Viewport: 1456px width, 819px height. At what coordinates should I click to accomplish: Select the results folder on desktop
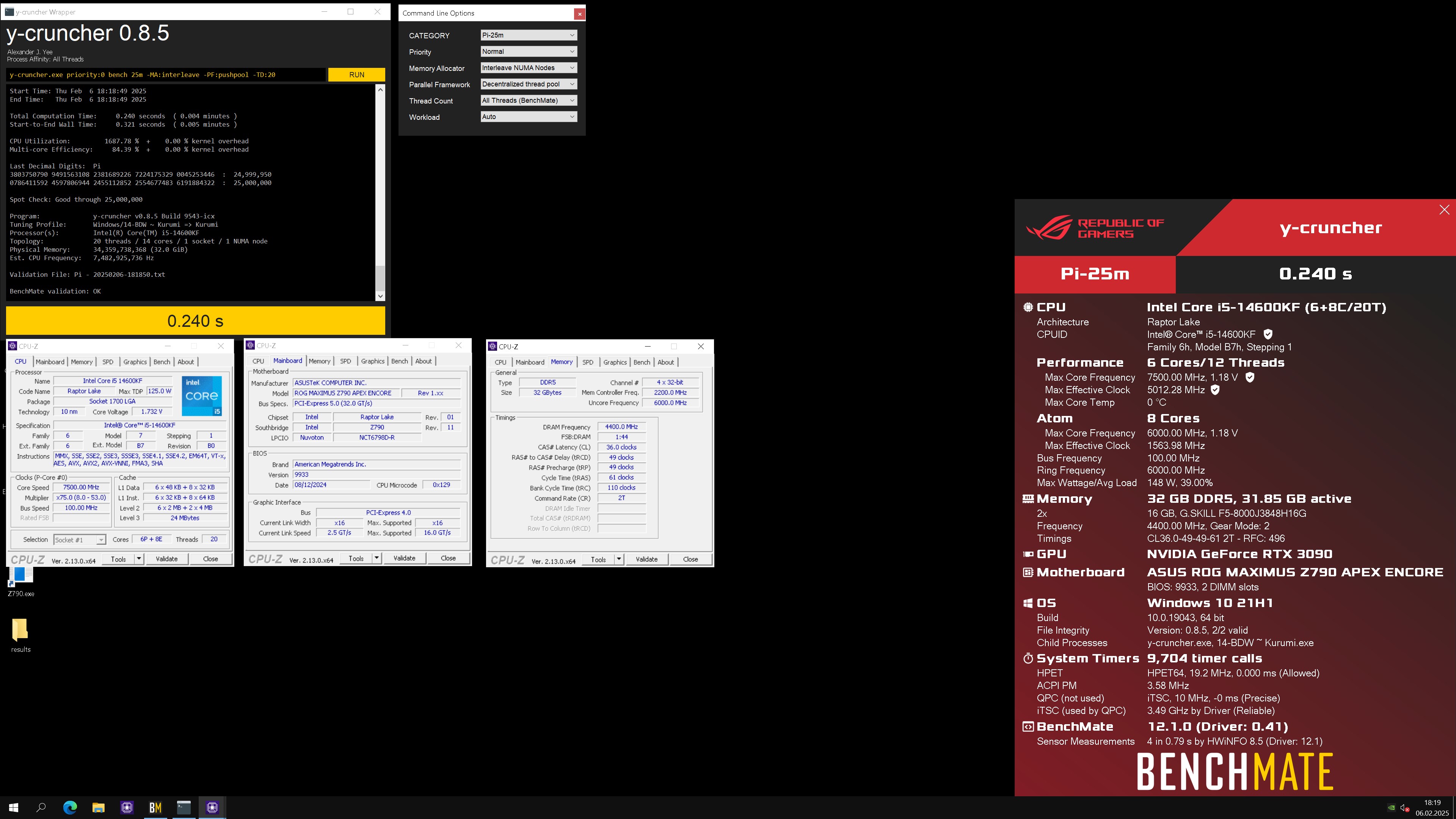21,635
